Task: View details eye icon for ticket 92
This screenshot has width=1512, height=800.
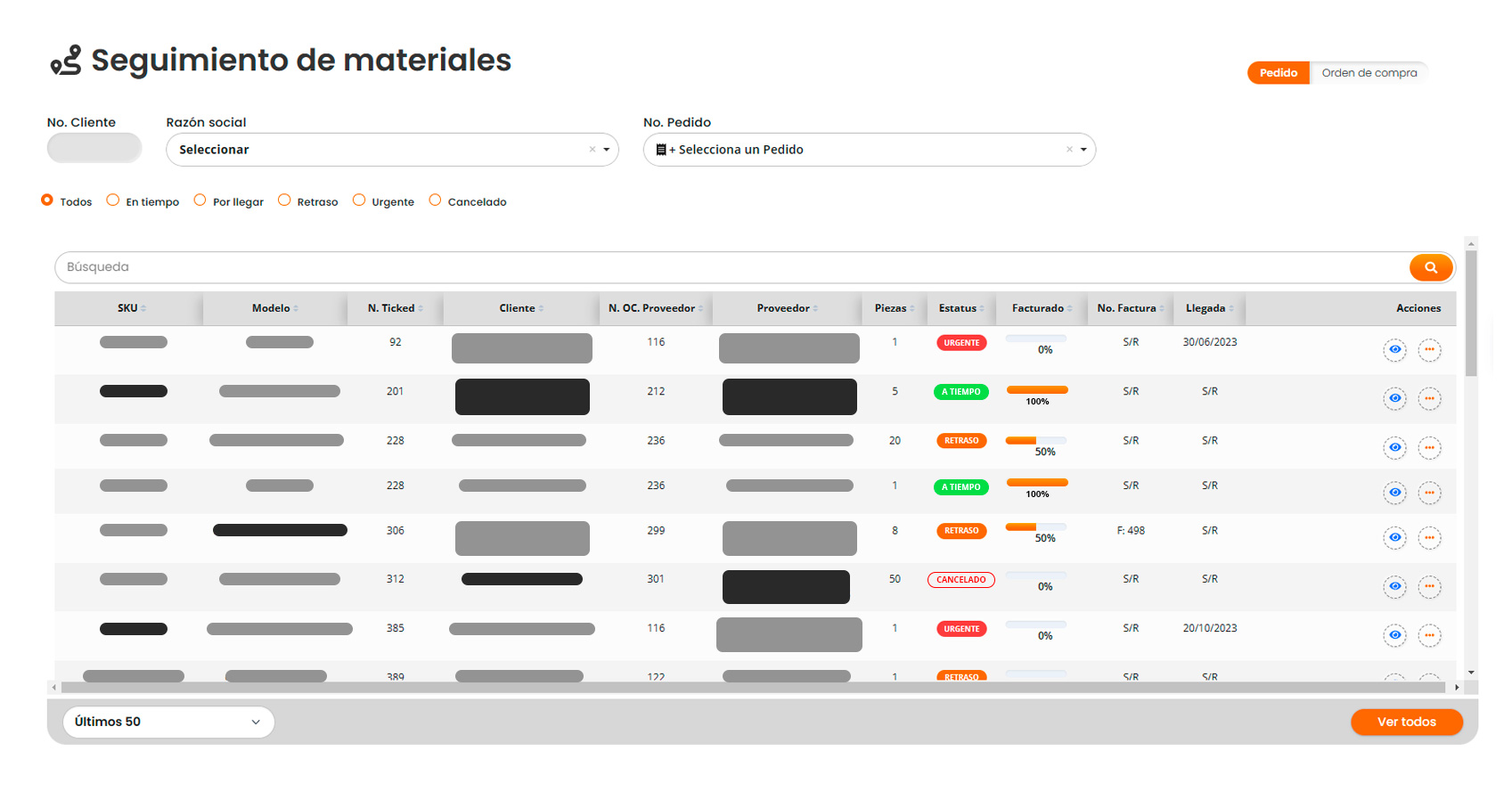Action: [x=1394, y=350]
